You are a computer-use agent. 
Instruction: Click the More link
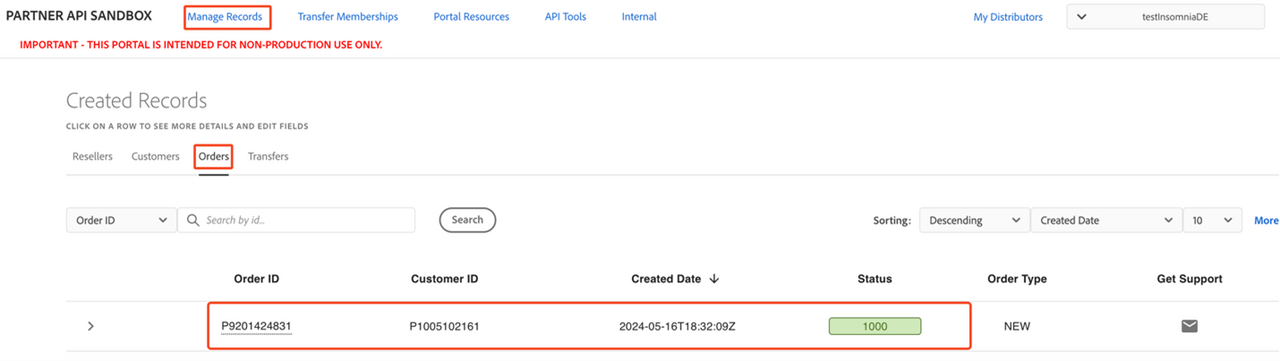(x=1266, y=221)
